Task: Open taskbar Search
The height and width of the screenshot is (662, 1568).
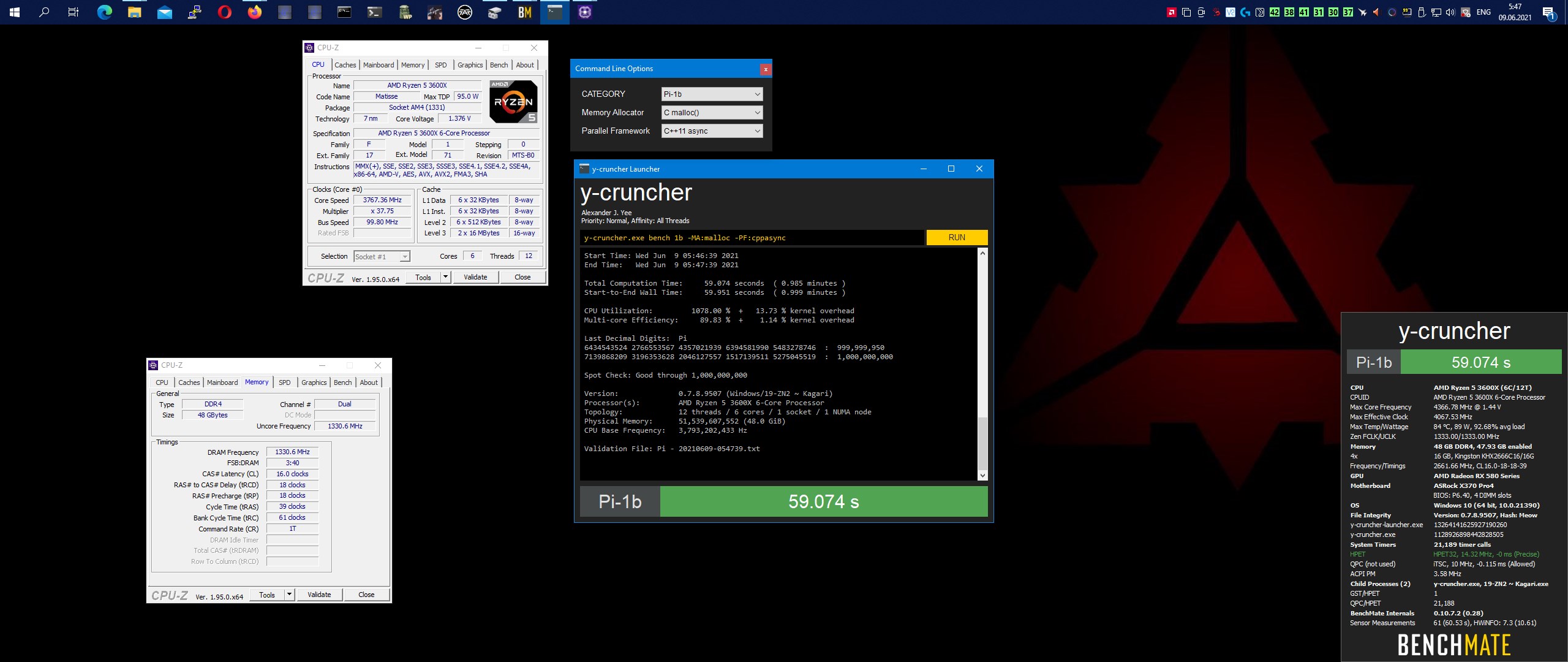Action: (x=44, y=12)
